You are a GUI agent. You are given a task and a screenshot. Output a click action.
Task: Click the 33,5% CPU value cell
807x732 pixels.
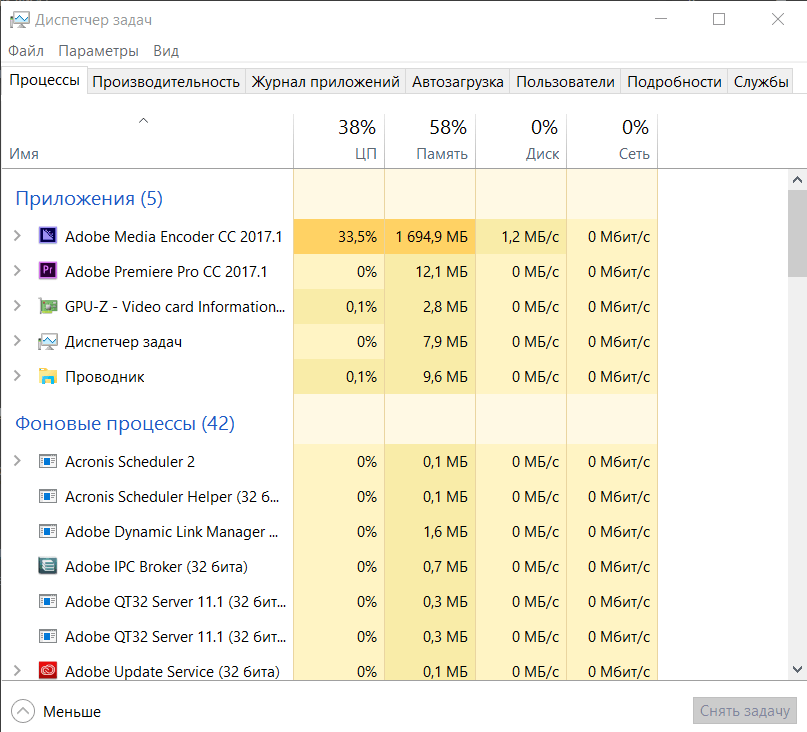coord(339,236)
